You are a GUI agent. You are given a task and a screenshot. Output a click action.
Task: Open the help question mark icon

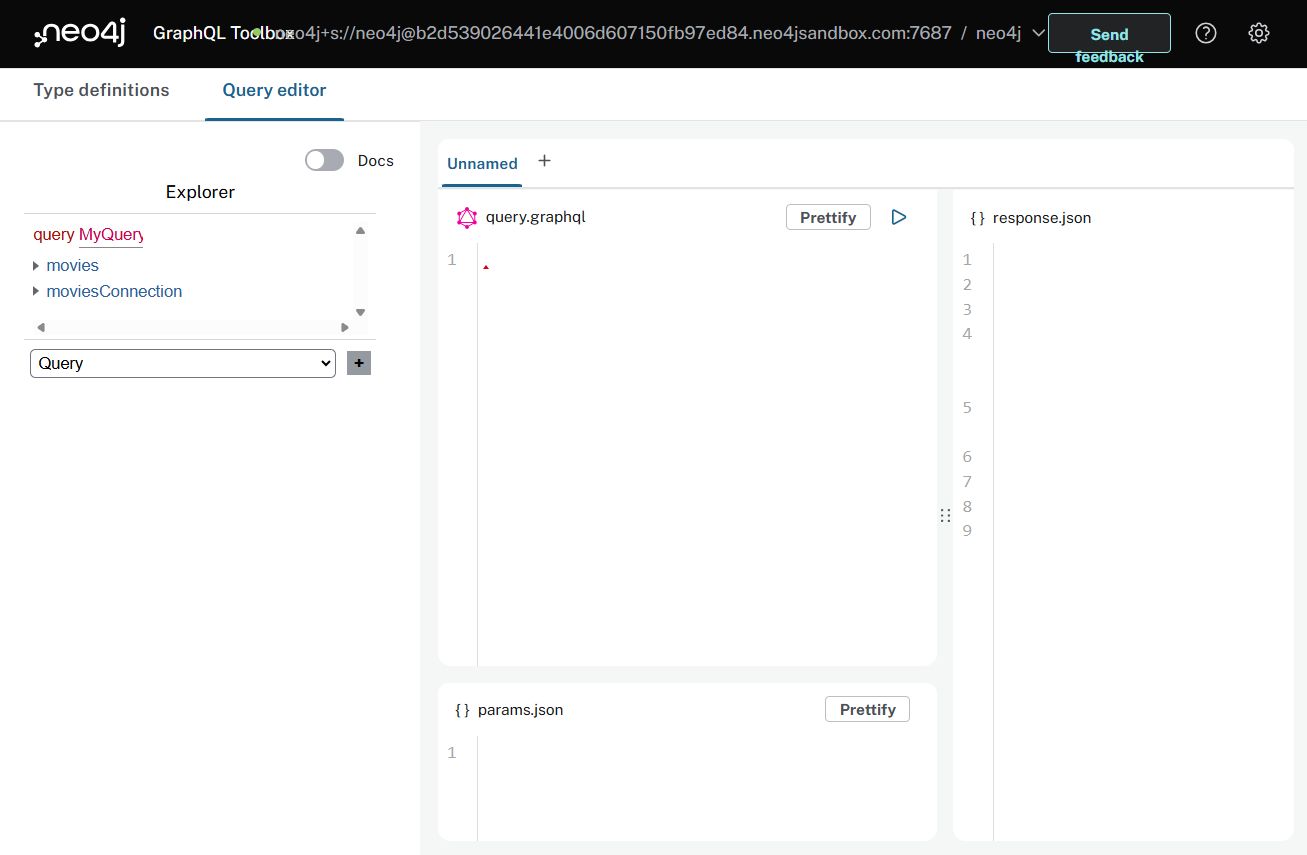click(1206, 33)
